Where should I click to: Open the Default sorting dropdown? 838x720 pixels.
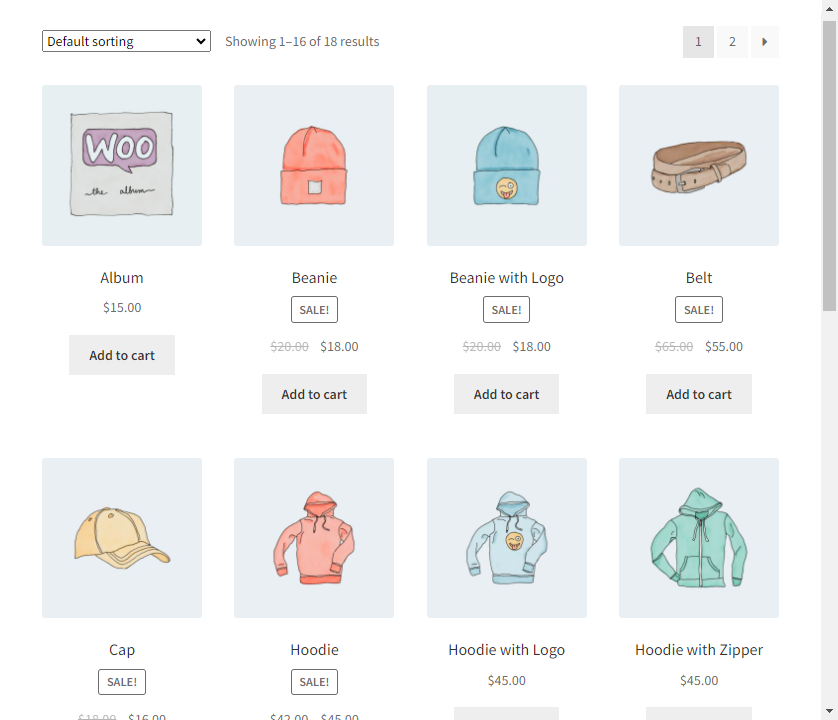pos(126,41)
